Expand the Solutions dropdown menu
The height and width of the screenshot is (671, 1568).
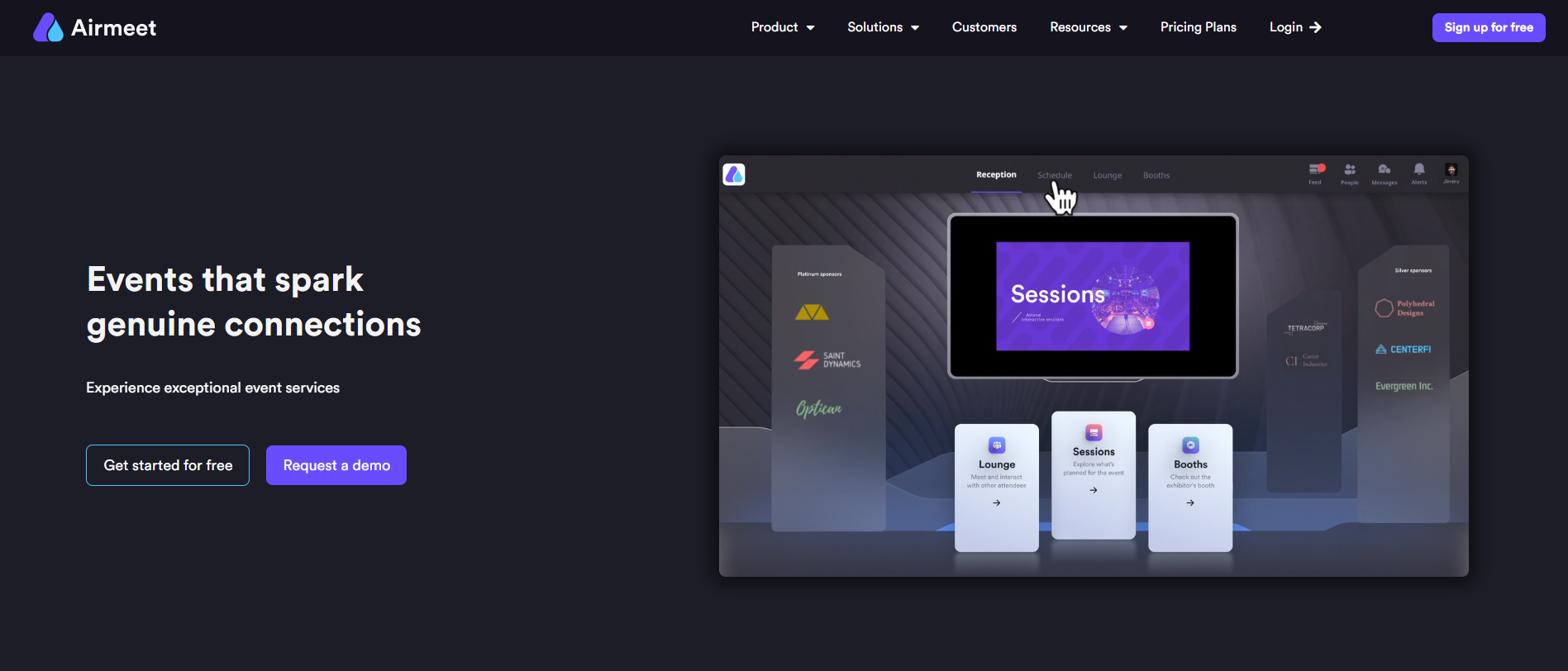(883, 27)
